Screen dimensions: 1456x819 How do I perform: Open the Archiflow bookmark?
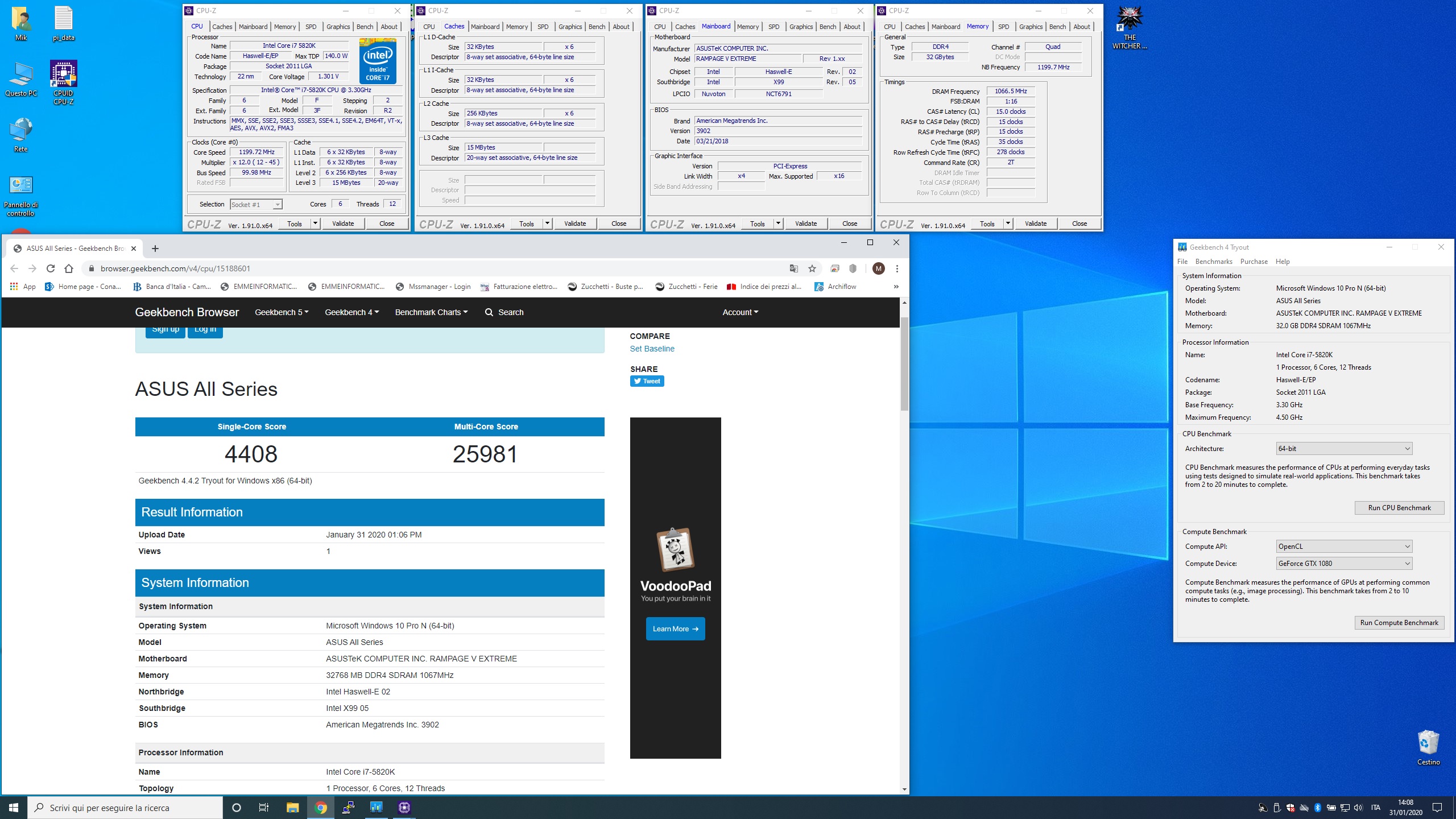pyautogui.click(x=835, y=287)
